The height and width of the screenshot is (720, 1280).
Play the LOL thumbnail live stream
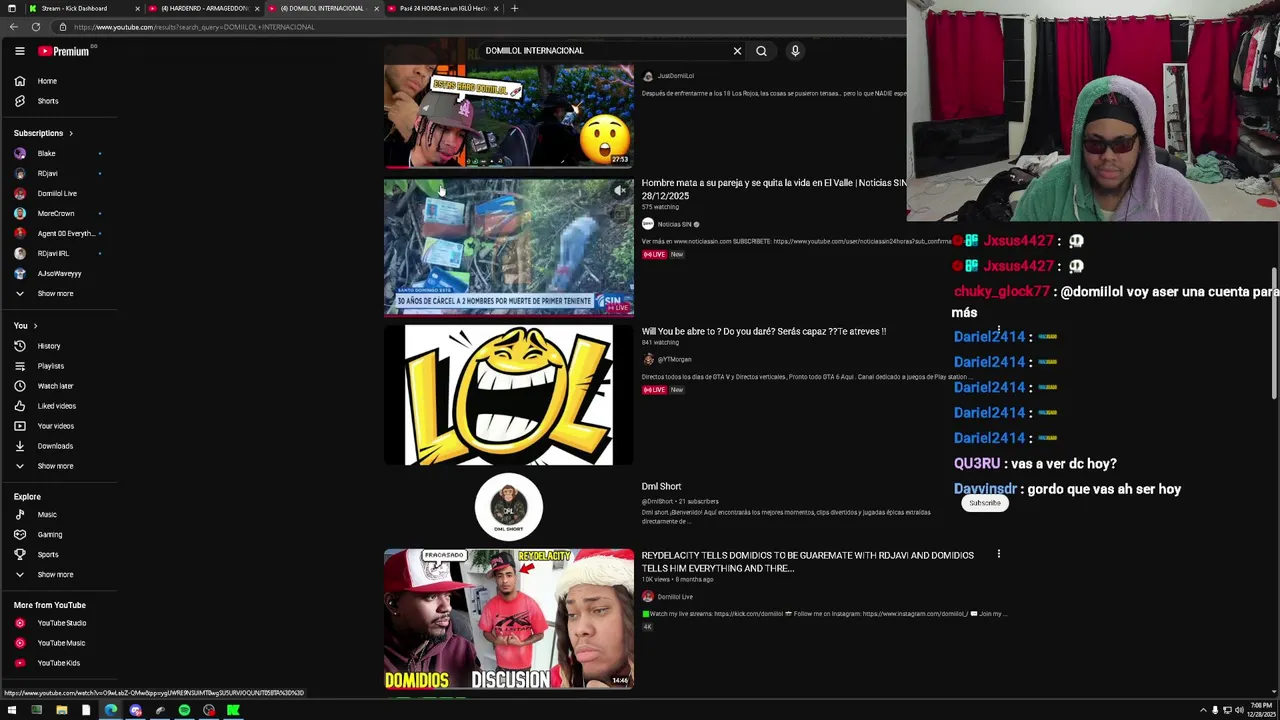(x=508, y=395)
